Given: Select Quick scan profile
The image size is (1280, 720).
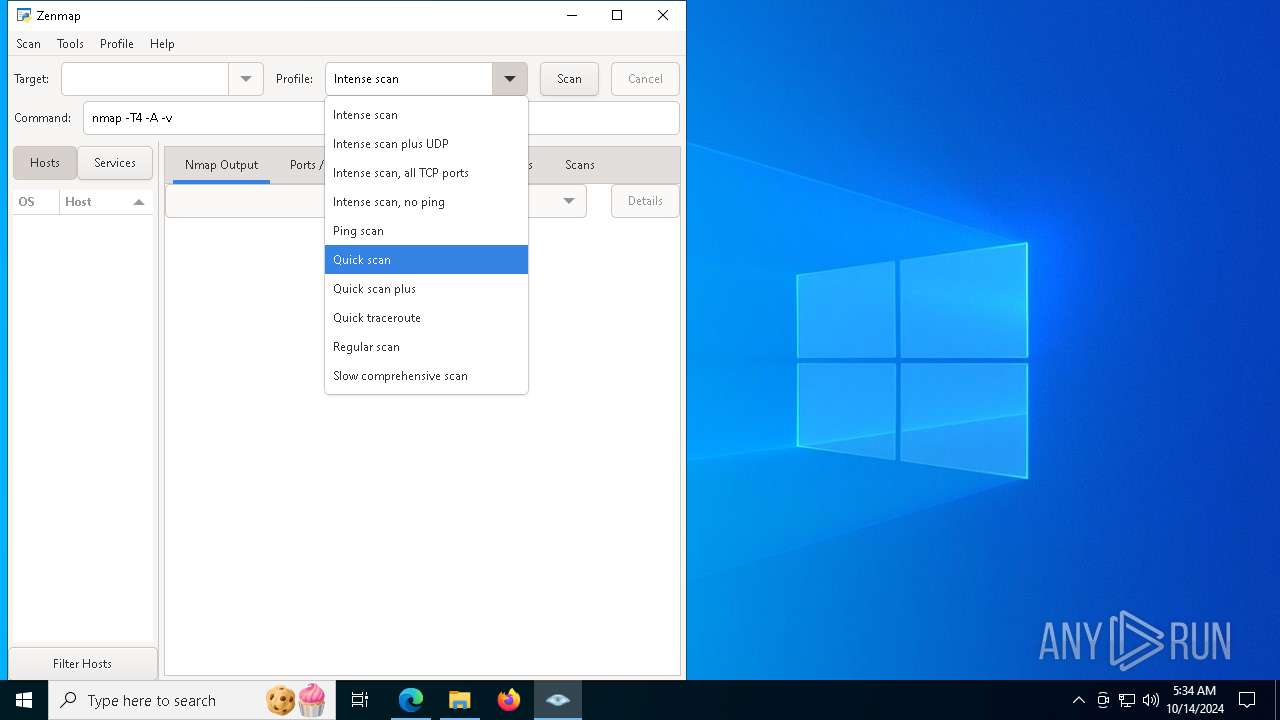Looking at the screenshot, I should (x=426, y=260).
